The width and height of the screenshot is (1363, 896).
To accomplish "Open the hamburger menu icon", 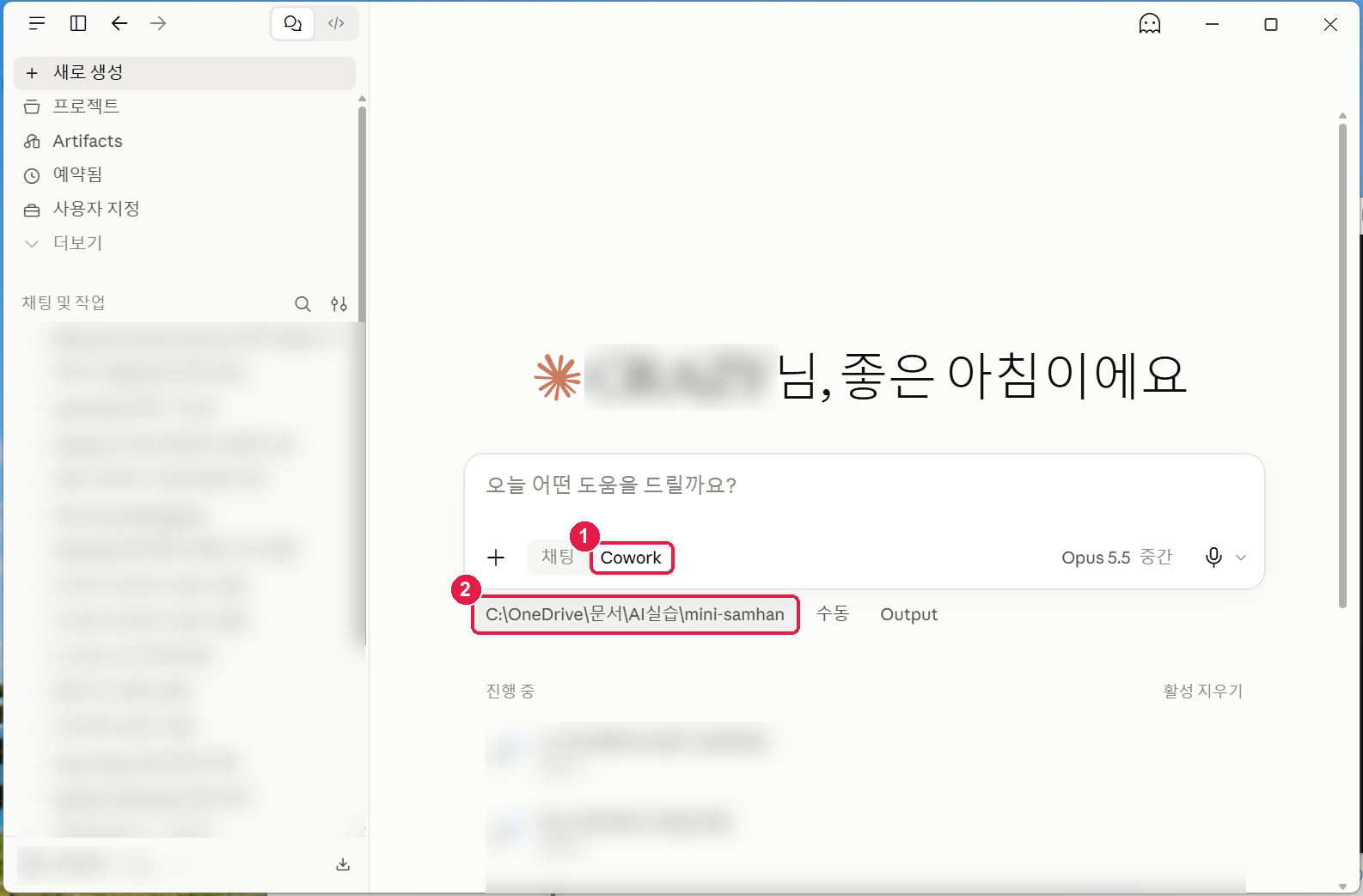I will click(36, 23).
